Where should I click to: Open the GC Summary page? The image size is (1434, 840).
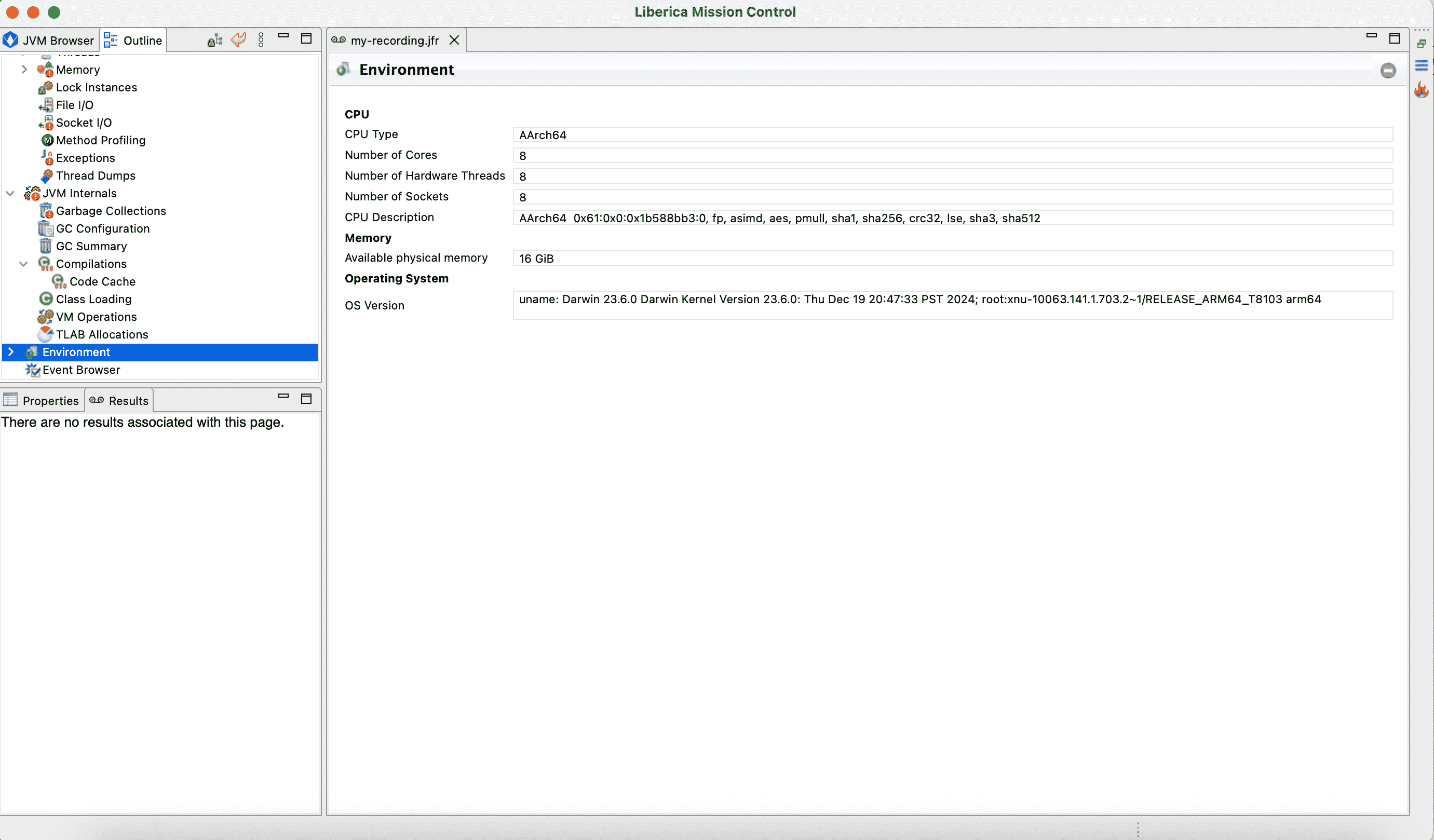point(91,247)
